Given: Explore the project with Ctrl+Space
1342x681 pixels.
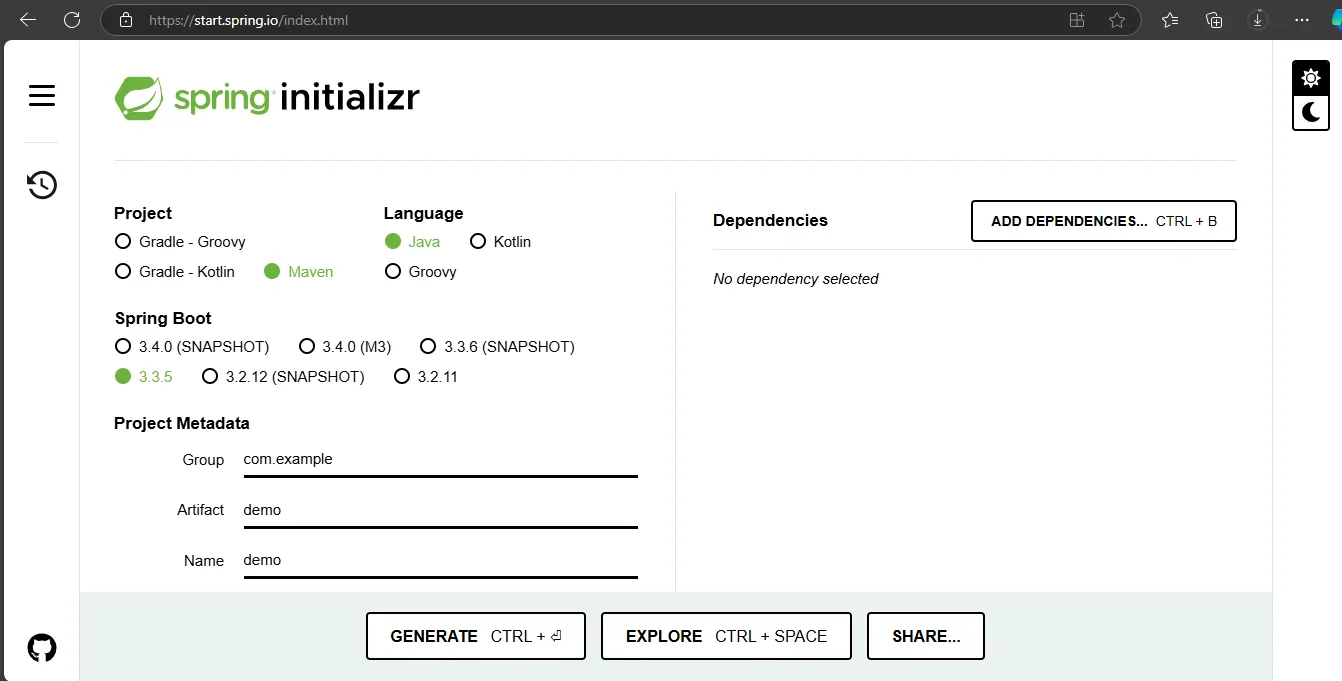Looking at the screenshot, I should point(725,636).
